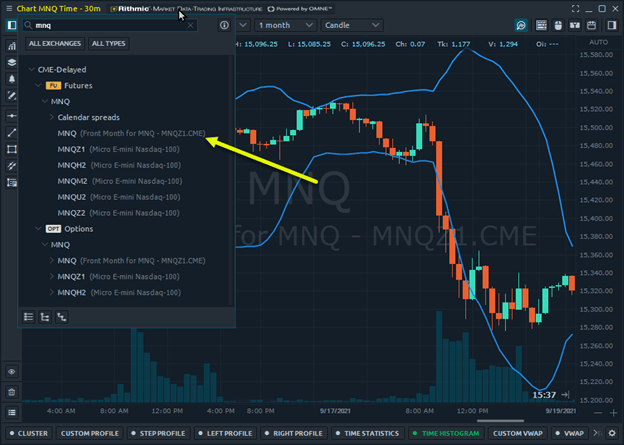Select the trend line tool
Image resolution: width=624 pixels, height=445 pixels.
coord(12,133)
